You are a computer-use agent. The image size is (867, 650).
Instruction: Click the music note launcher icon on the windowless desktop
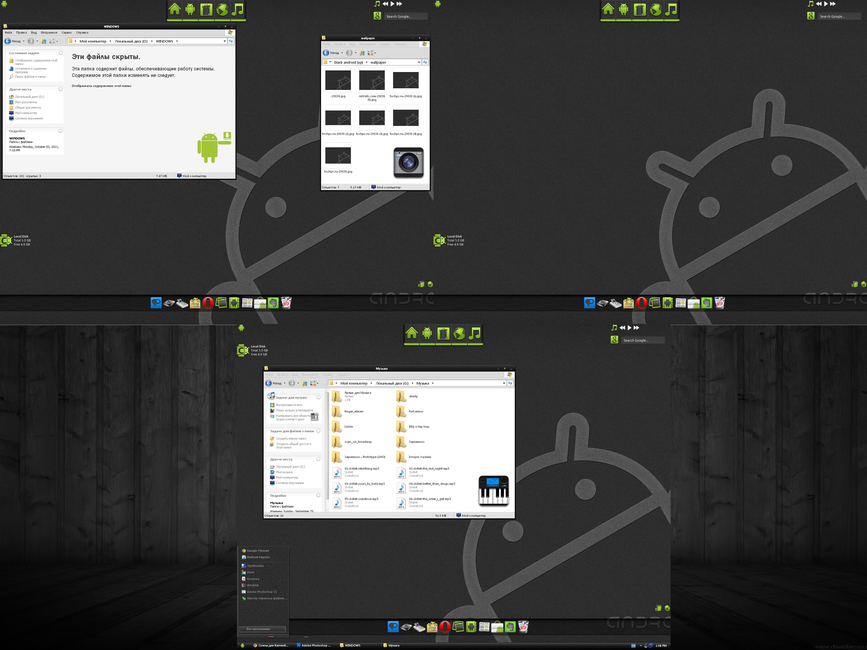click(x=671, y=9)
